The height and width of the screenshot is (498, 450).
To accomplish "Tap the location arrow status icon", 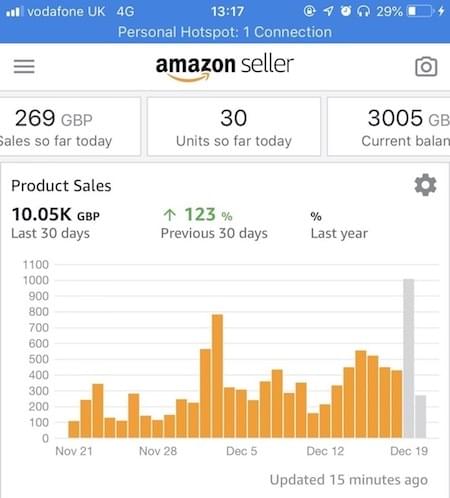I will pos(328,11).
